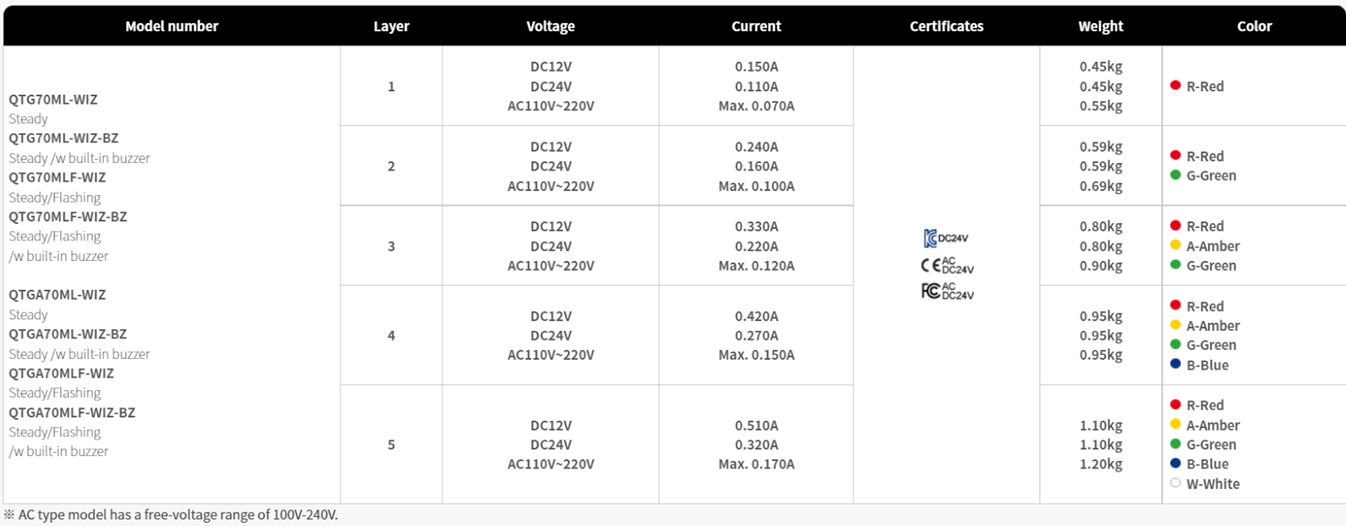Click the green dot in Layer 2 row
This screenshot has height=526, width=1346.
click(x=1176, y=175)
